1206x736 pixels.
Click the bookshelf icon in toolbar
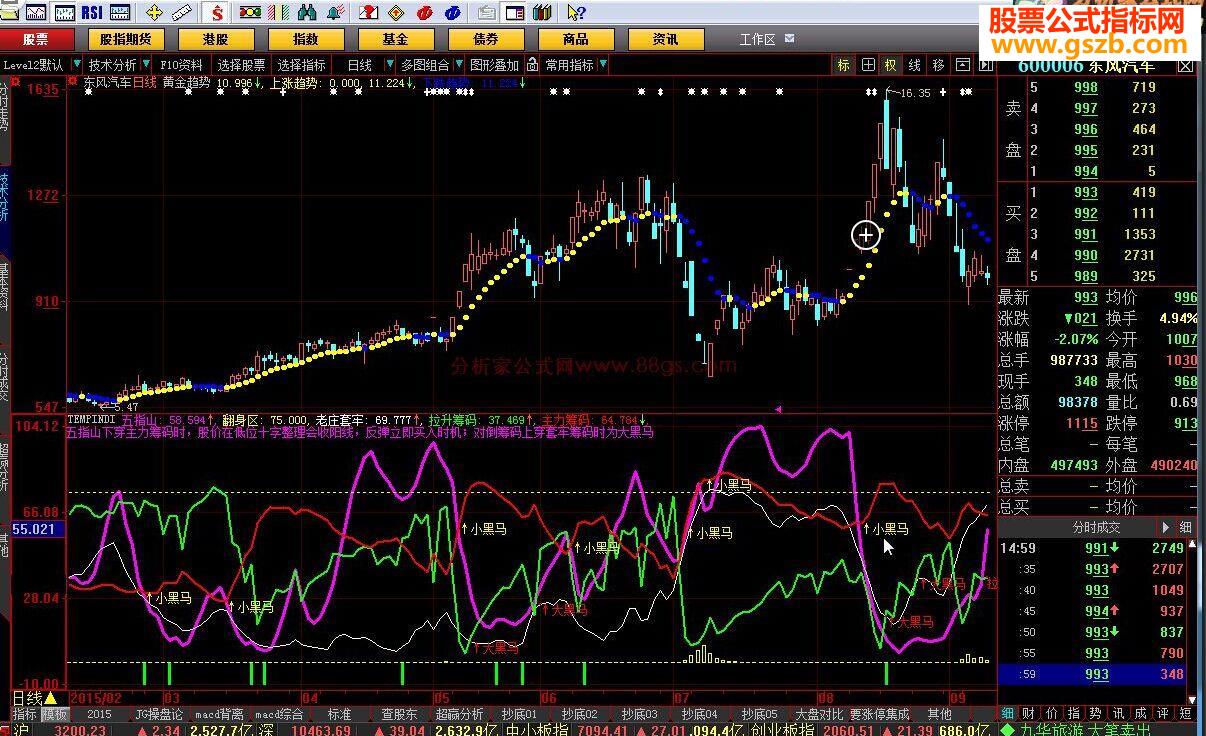[x=543, y=13]
